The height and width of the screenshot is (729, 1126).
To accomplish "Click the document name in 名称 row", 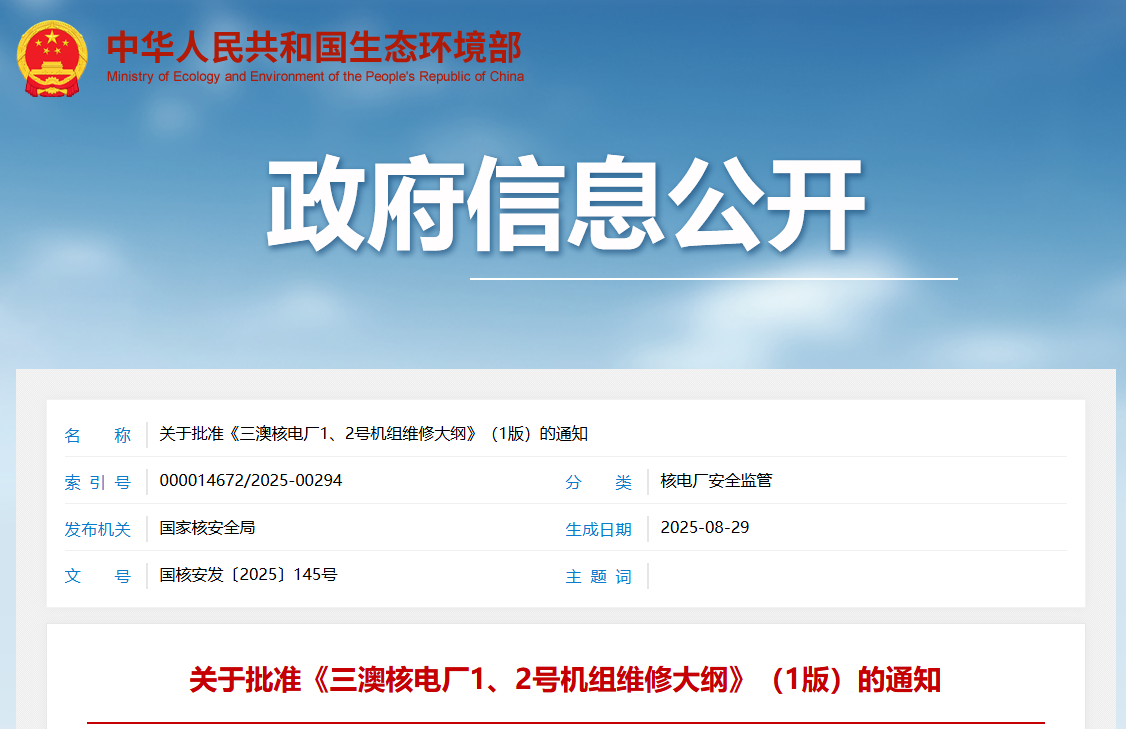I will tap(368, 435).
